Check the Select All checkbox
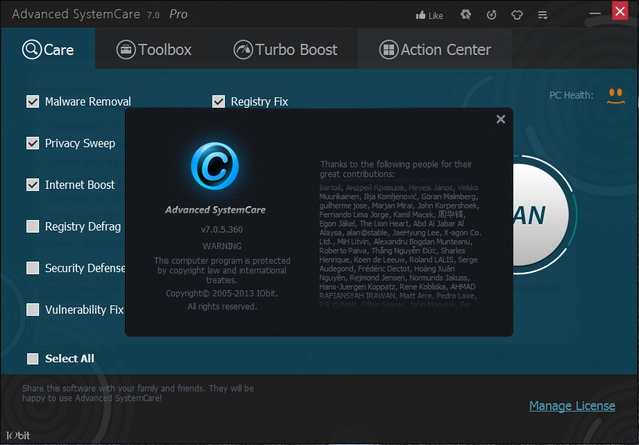The height and width of the screenshot is (445, 639). (x=33, y=359)
